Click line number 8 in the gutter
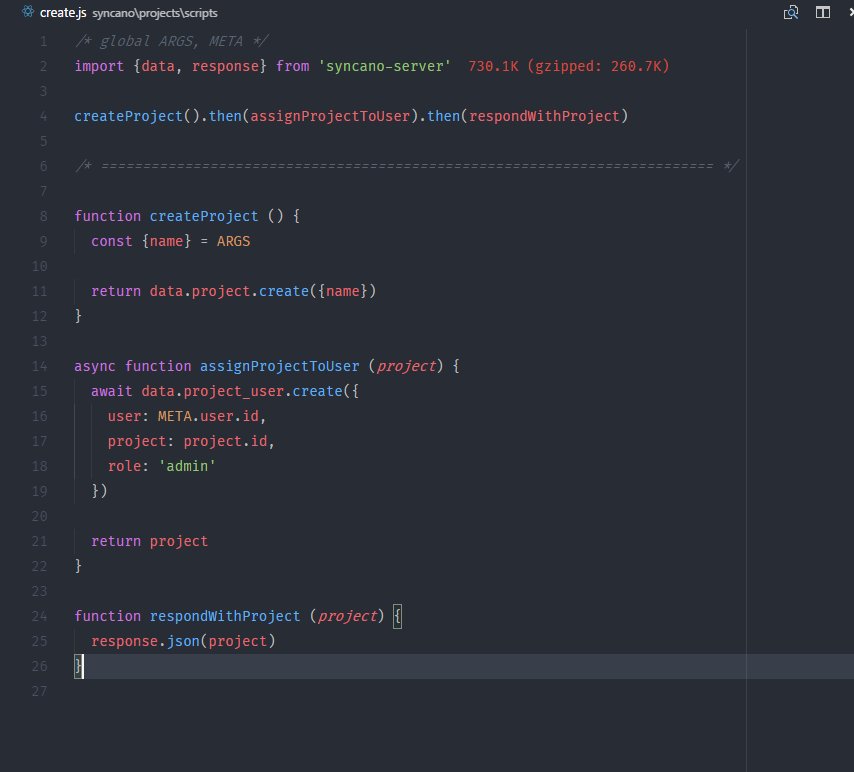 [43, 216]
